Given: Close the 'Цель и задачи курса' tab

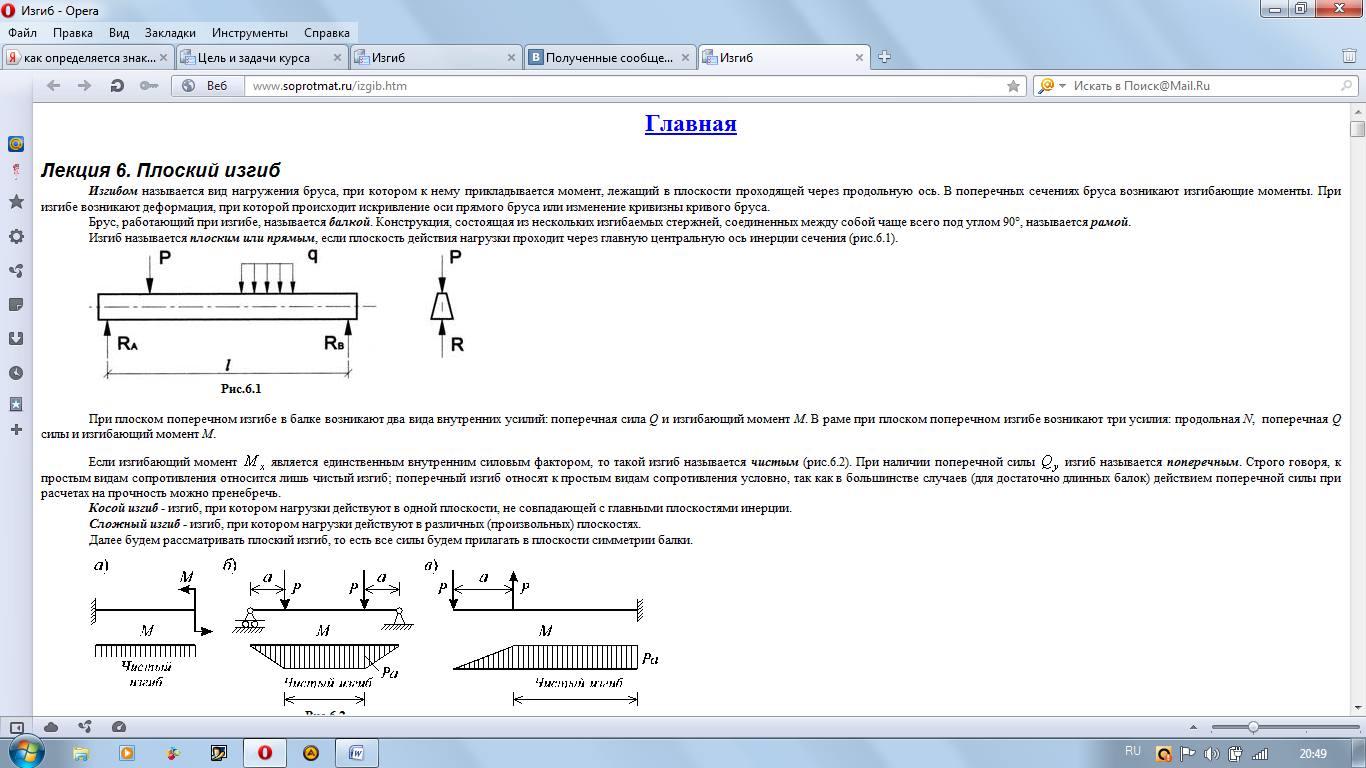Looking at the screenshot, I should pos(337,58).
